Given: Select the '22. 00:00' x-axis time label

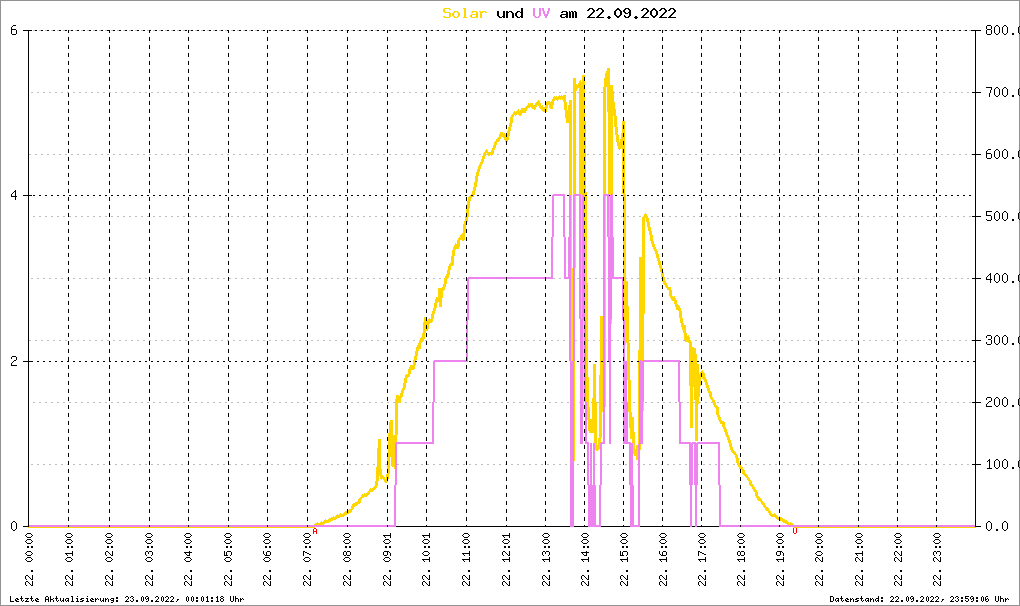Looking at the screenshot, I should coord(29,564).
